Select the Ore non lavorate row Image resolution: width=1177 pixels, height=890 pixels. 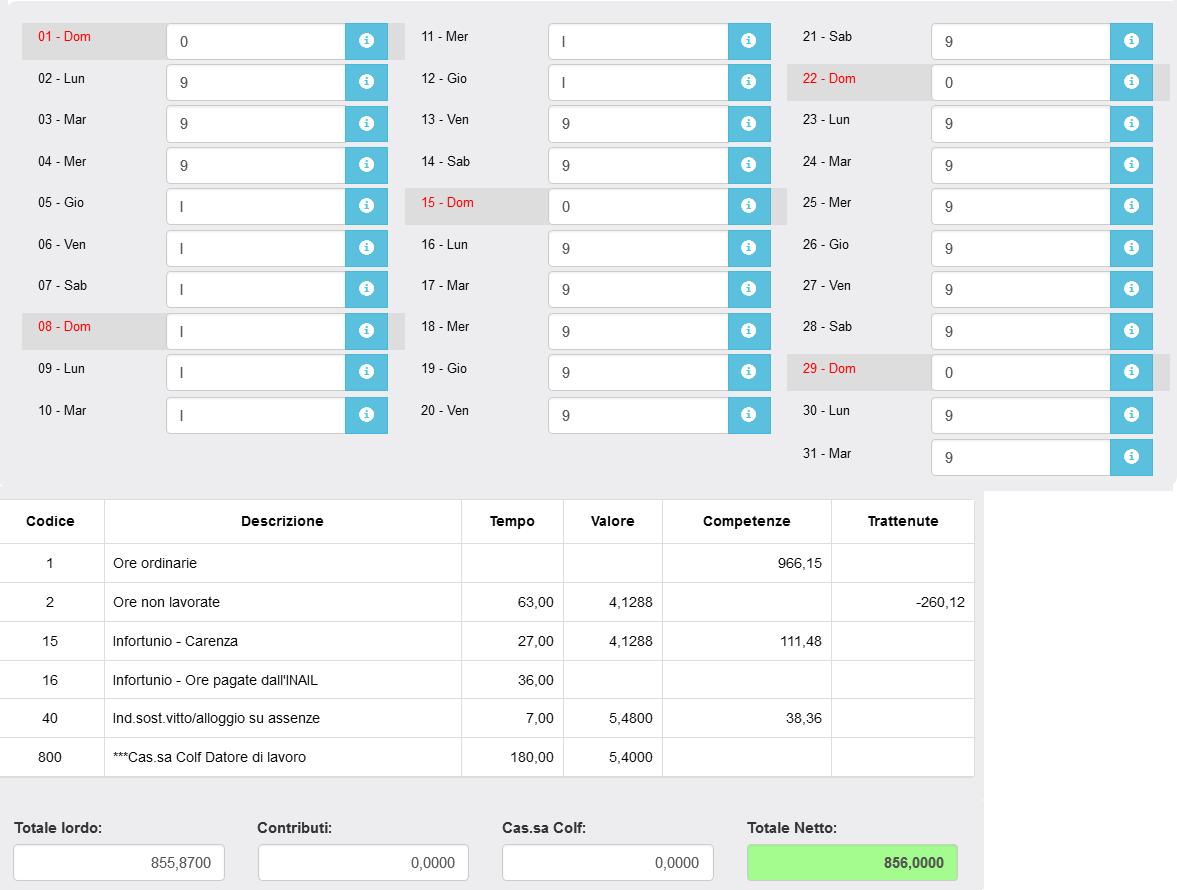(282, 602)
